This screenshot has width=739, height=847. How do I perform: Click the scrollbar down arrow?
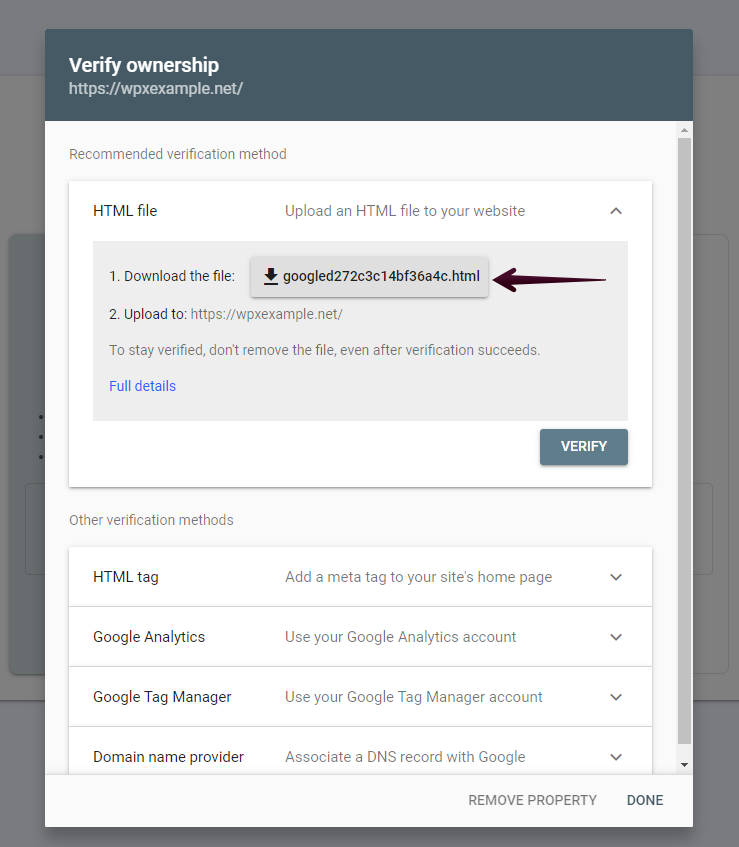coord(684,764)
